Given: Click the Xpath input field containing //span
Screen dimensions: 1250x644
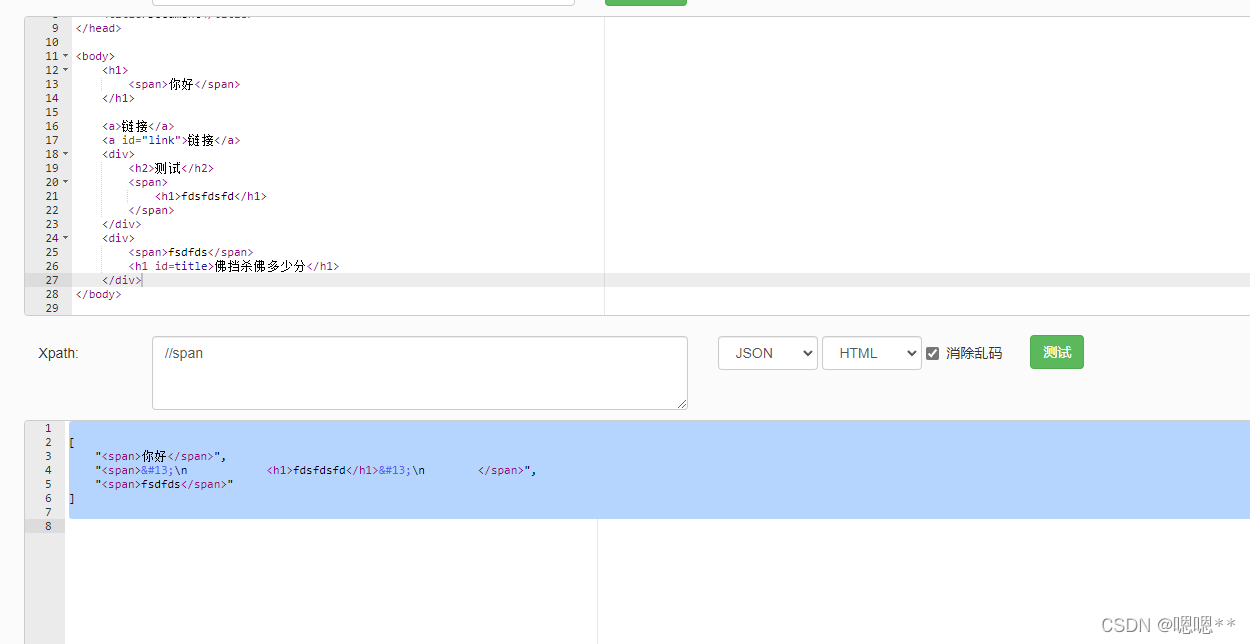Looking at the screenshot, I should pos(420,373).
